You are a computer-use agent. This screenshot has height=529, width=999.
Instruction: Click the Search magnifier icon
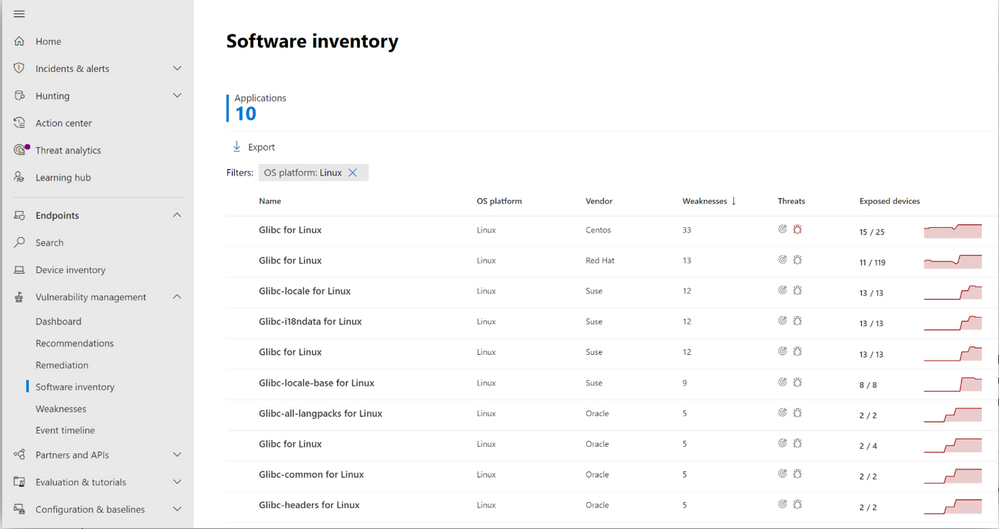click(19, 242)
